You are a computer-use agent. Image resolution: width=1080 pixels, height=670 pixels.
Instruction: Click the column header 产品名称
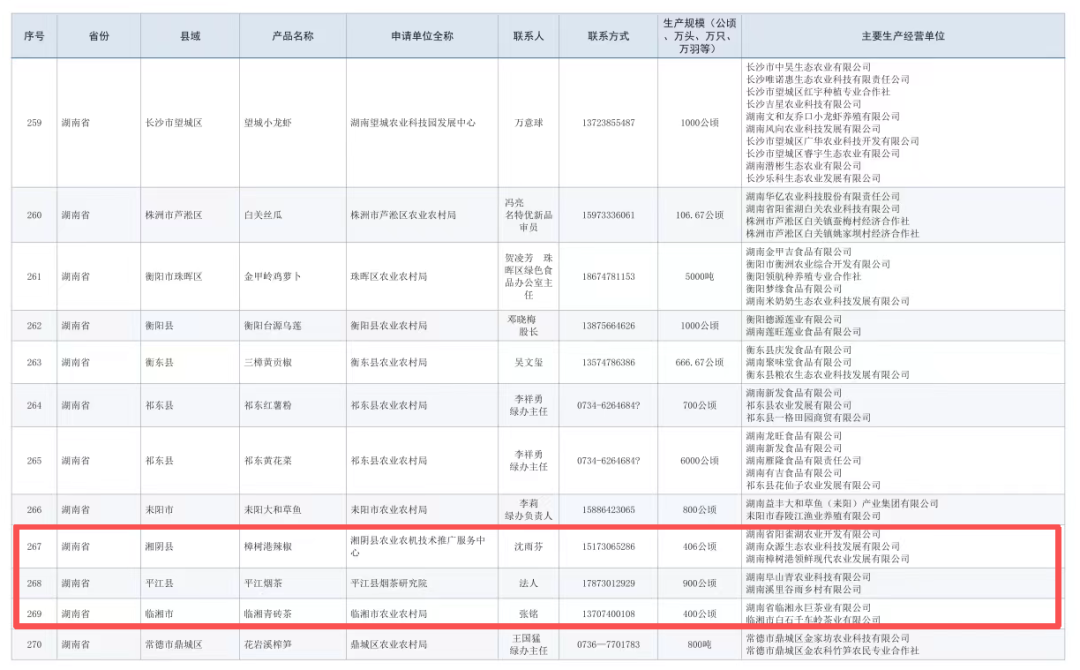[293, 36]
